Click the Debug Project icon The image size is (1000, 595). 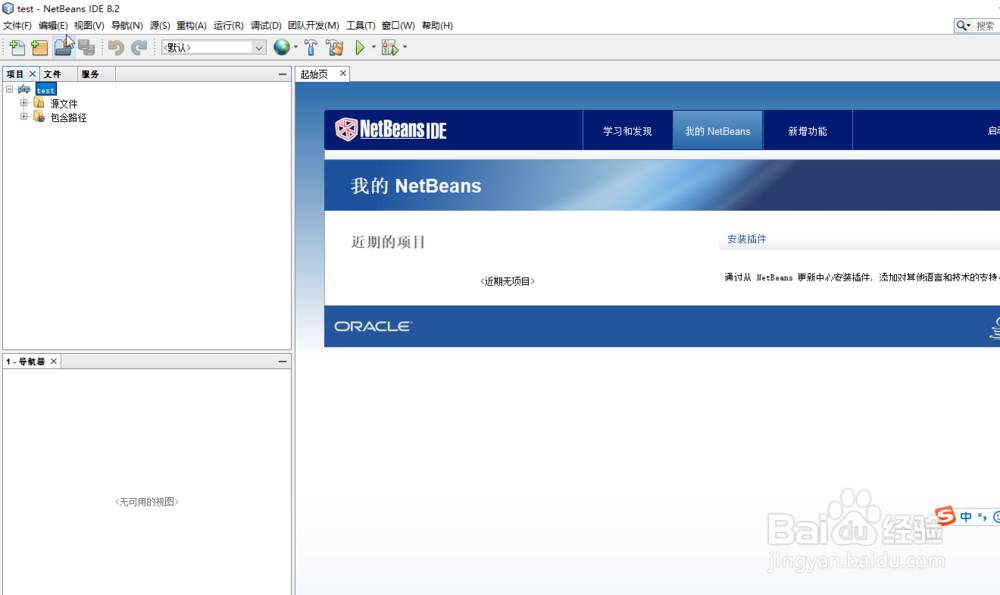point(389,47)
